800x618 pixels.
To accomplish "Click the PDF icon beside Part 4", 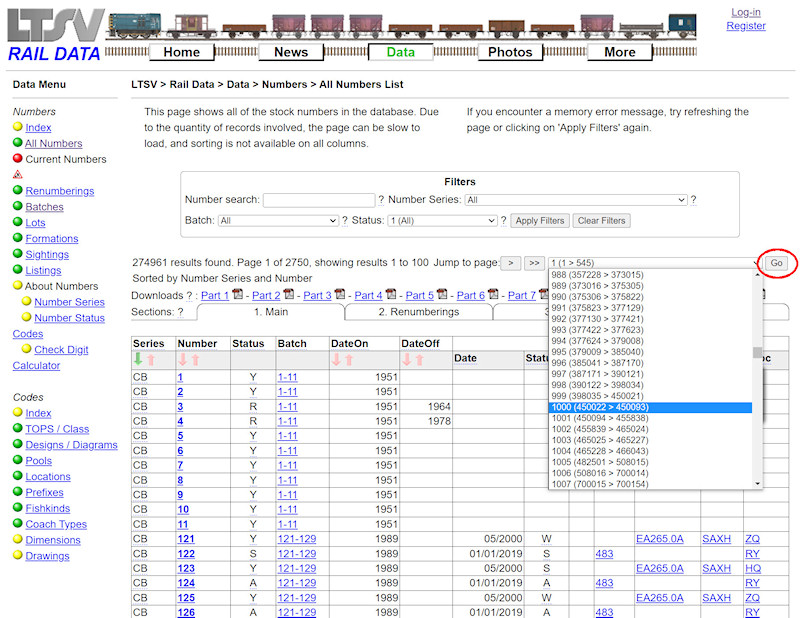I will click(x=389, y=296).
